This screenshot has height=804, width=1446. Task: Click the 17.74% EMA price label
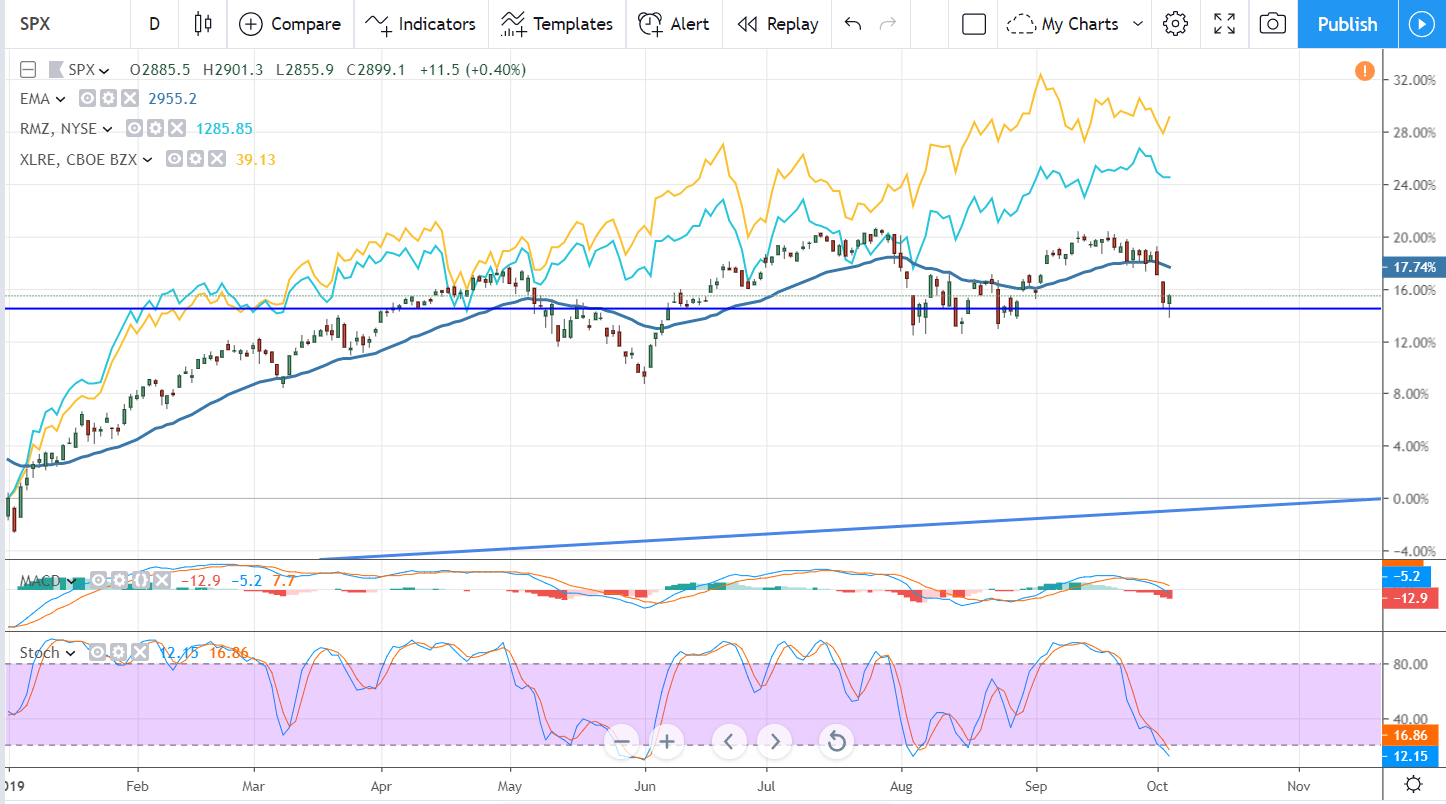(1415, 268)
